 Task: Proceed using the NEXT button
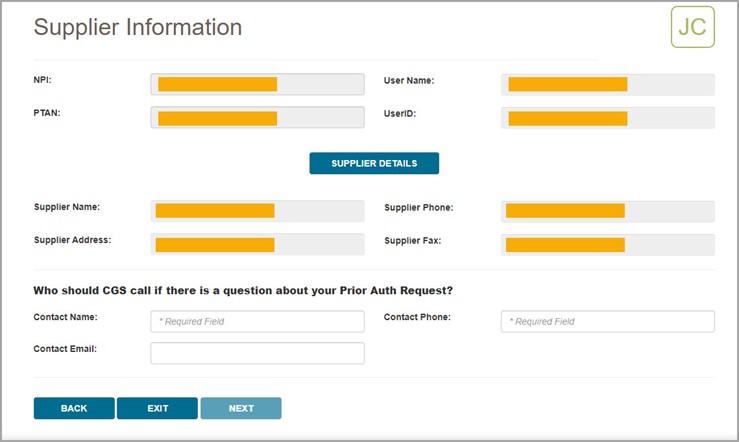pyautogui.click(x=241, y=408)
